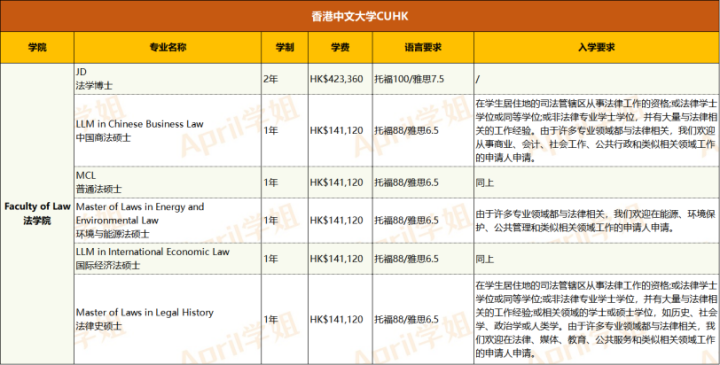The height and width of the screenshot is (365, 720).
Task: Select the JD 法学博士 program cell
Action: (168, 79)
